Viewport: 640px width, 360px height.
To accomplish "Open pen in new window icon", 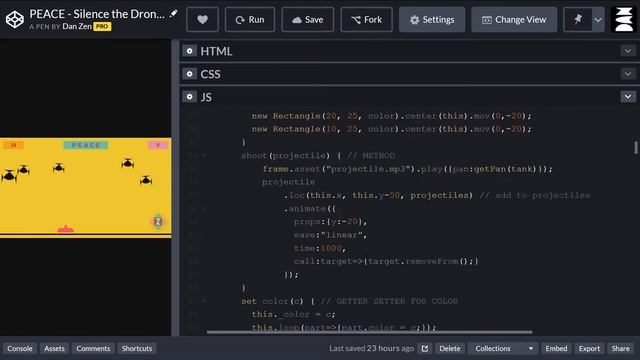I will [425, 349].
